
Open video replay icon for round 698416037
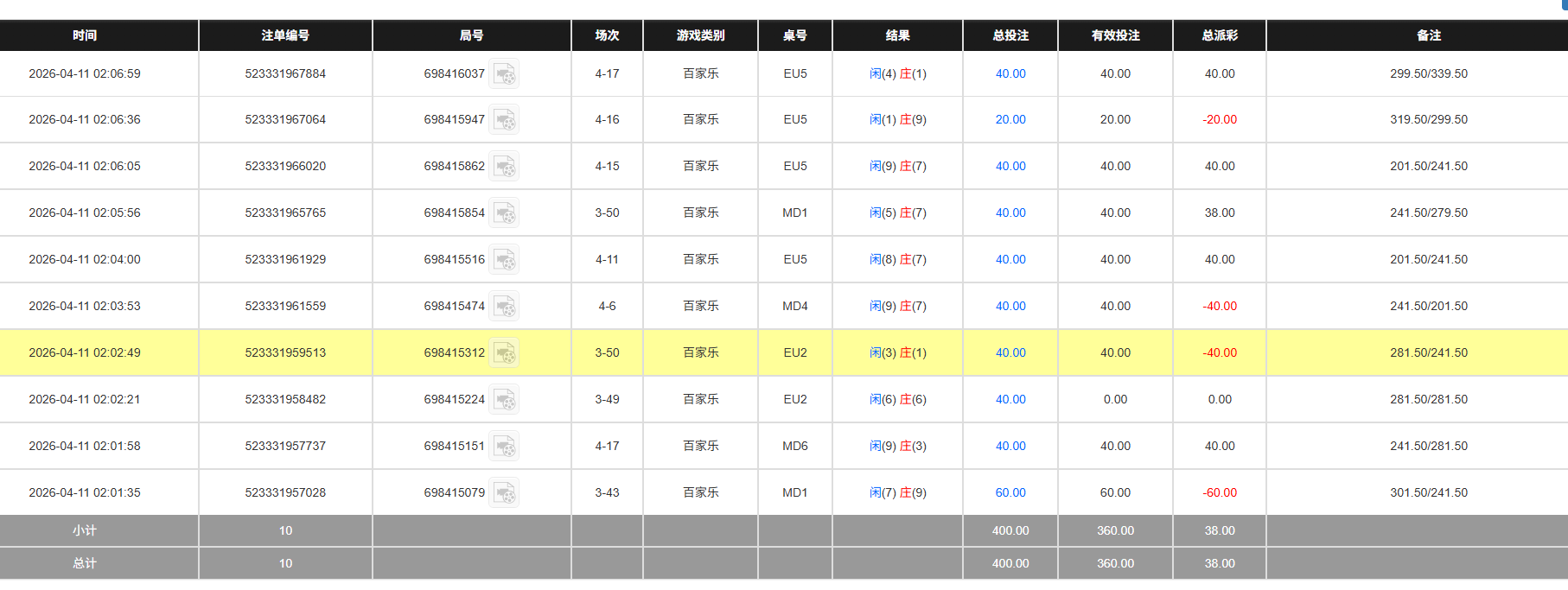point(505,74)
